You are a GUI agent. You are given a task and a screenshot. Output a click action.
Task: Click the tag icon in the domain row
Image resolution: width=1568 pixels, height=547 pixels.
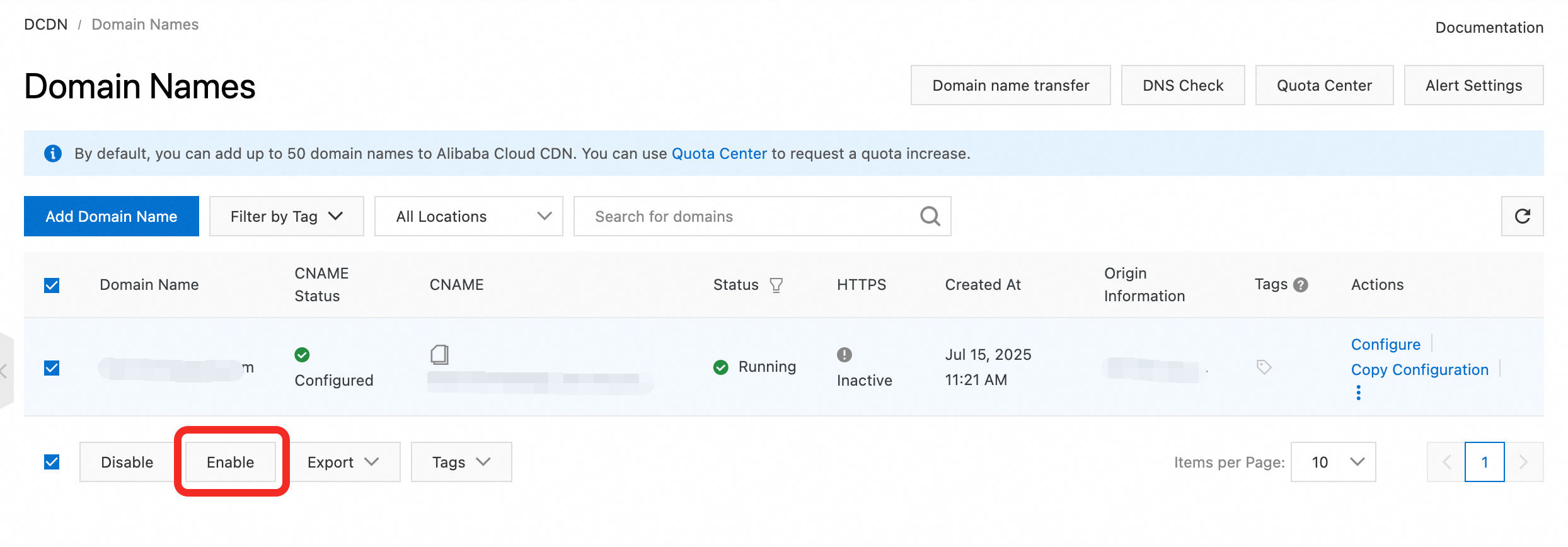click(1264, 367)
